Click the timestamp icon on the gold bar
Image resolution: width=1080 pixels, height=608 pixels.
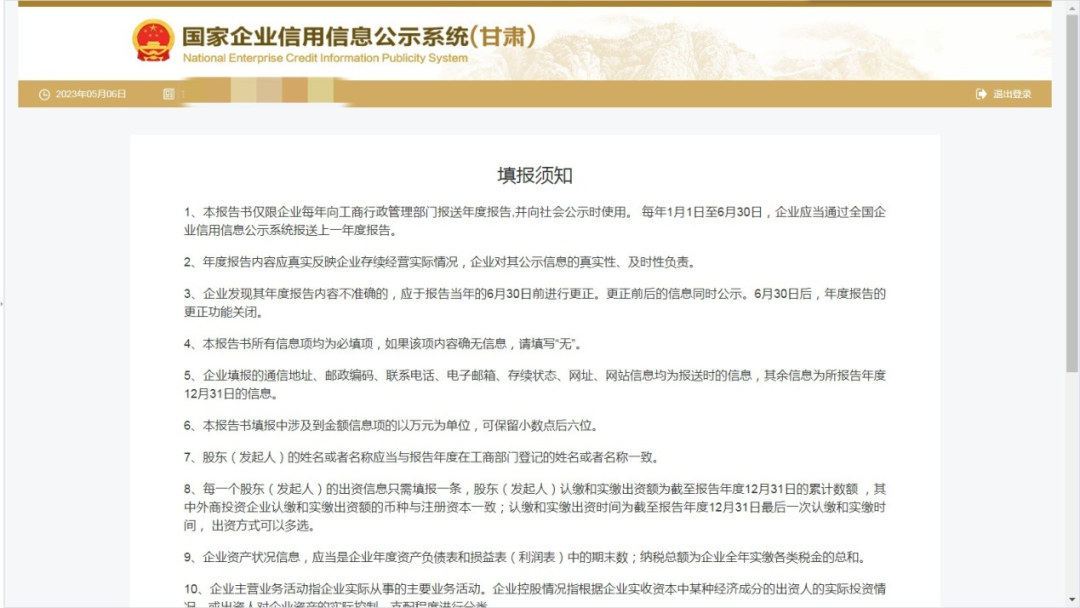click(x=42, y=95)
